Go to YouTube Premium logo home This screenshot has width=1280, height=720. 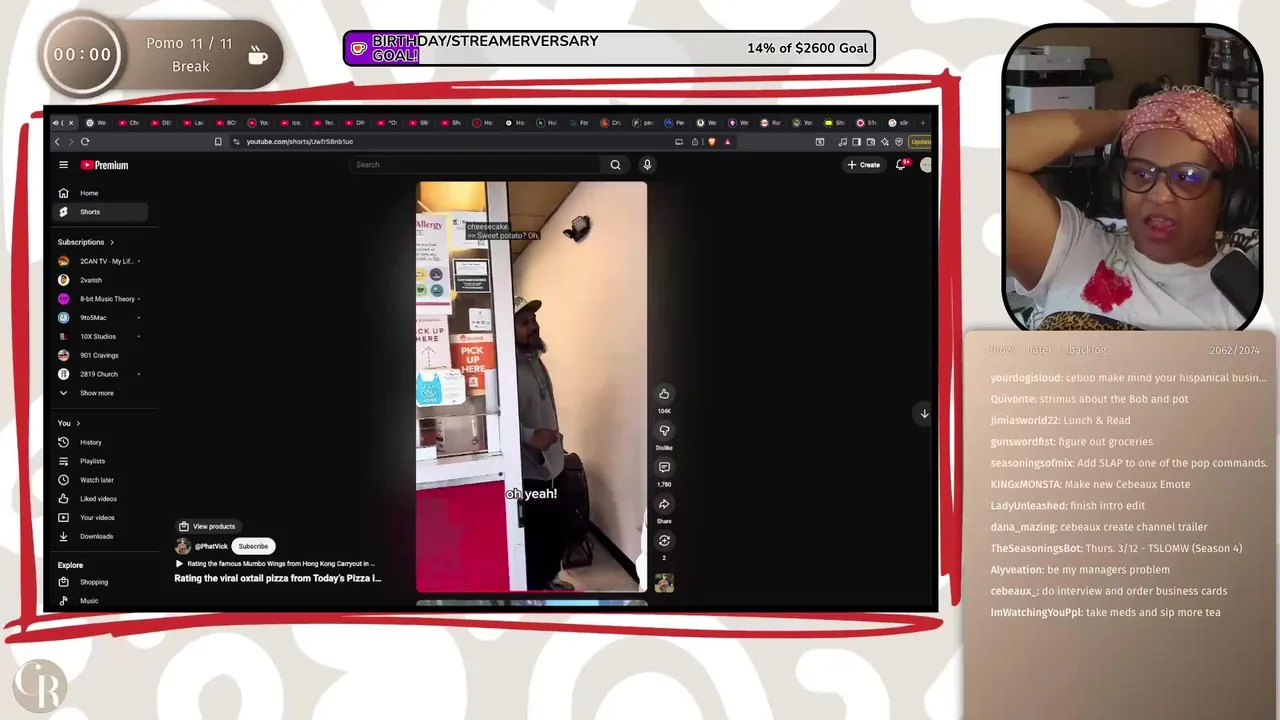pyautogui.click(x=105, y=165)
